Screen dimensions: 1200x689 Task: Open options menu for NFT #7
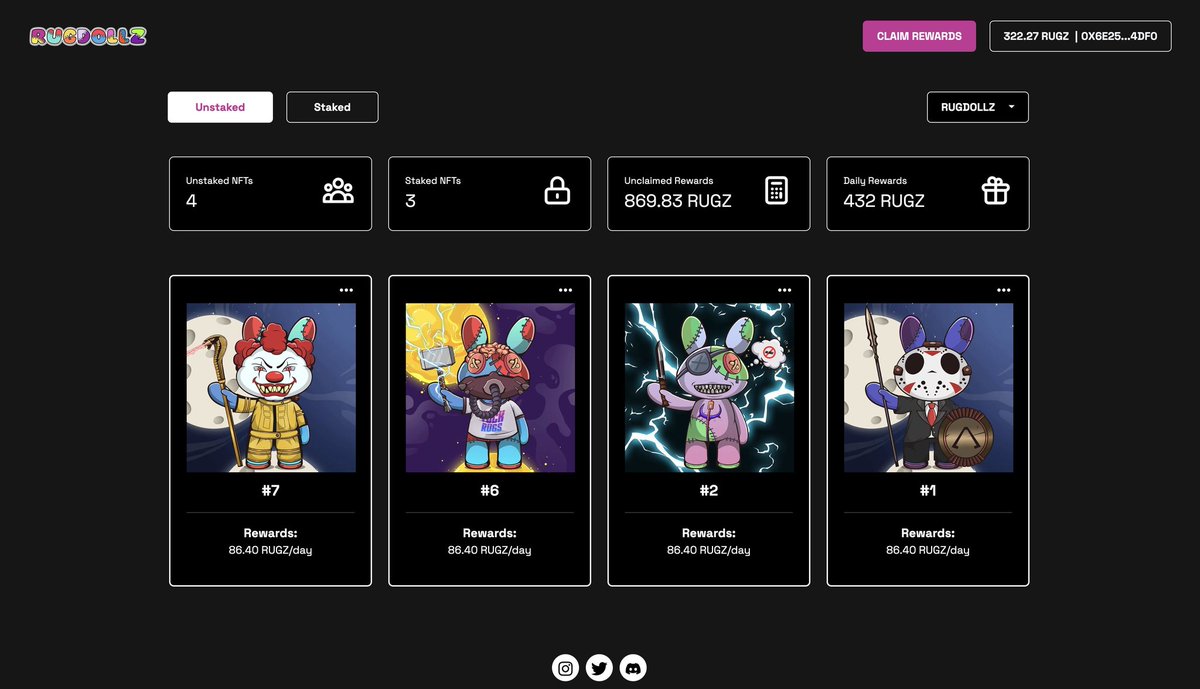[x=346, y=290]
